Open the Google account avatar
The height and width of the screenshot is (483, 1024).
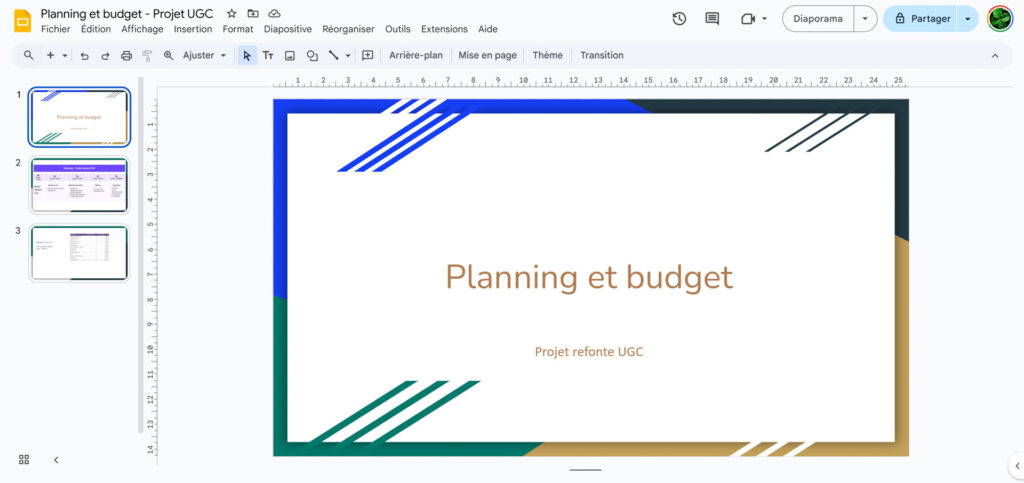tap(1000, 19)
